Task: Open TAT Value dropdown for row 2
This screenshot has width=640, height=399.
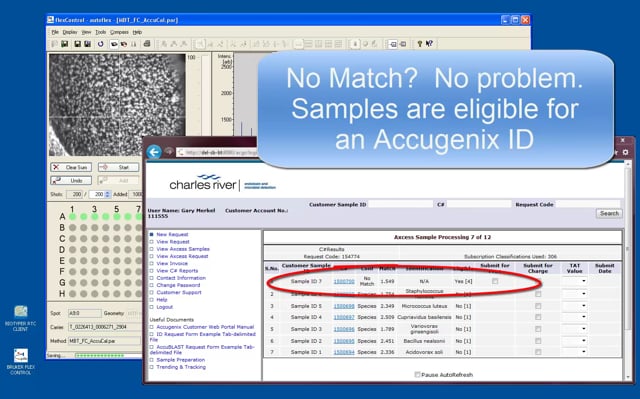Action: coord(574,294)
